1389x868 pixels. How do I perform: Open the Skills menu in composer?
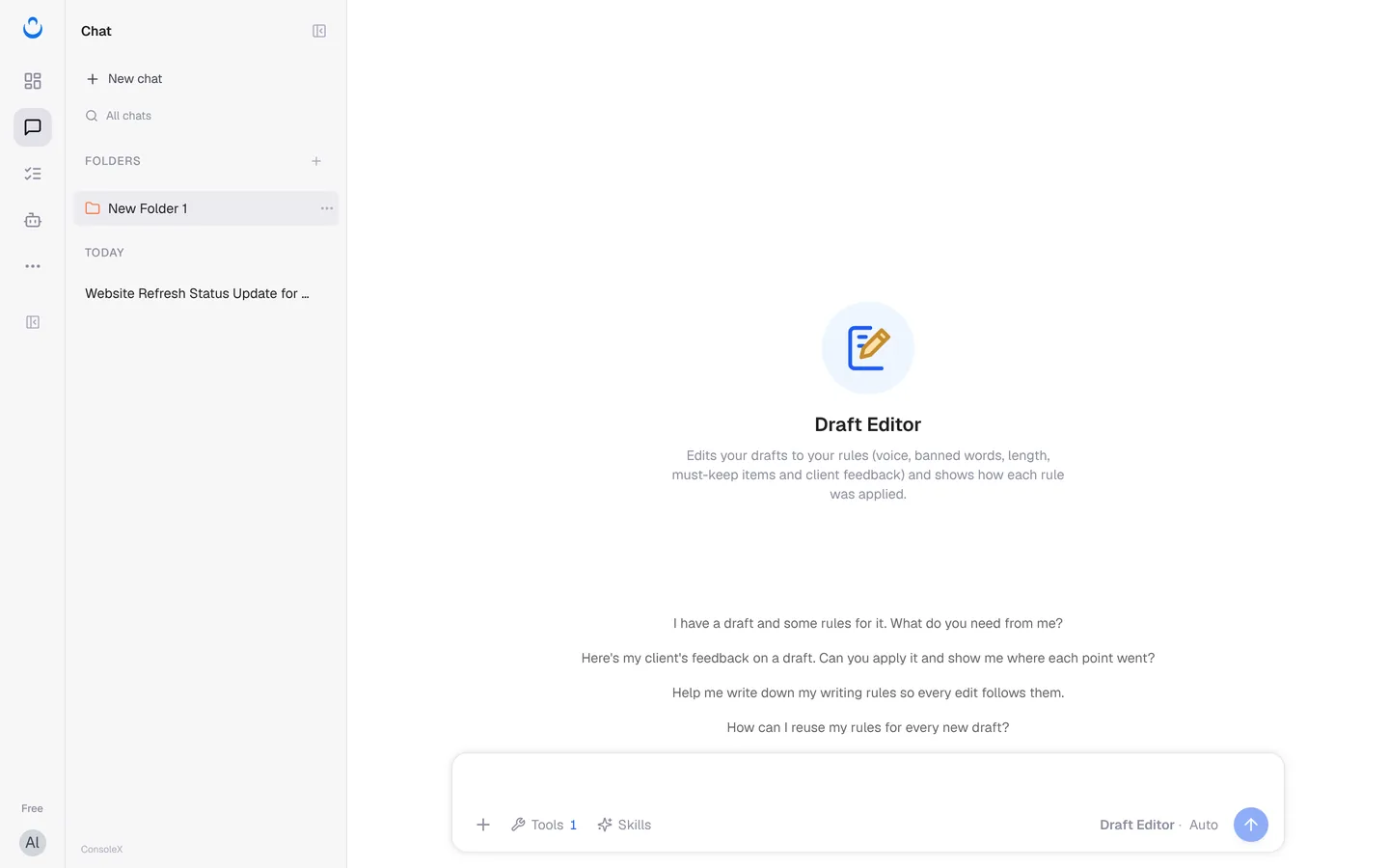(624, 825)
